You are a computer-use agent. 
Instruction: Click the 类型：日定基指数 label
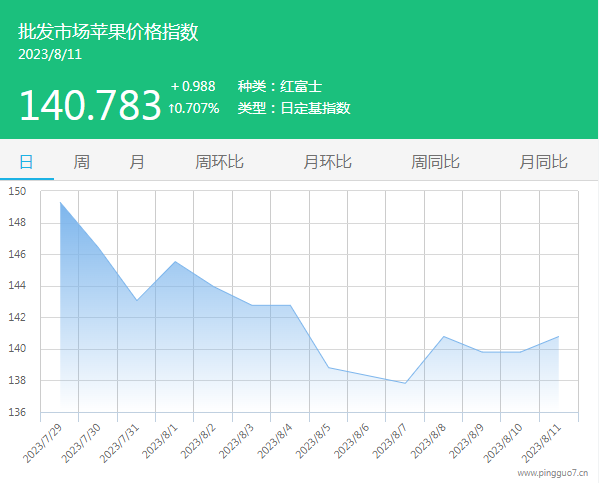click(x=294, y=108)
